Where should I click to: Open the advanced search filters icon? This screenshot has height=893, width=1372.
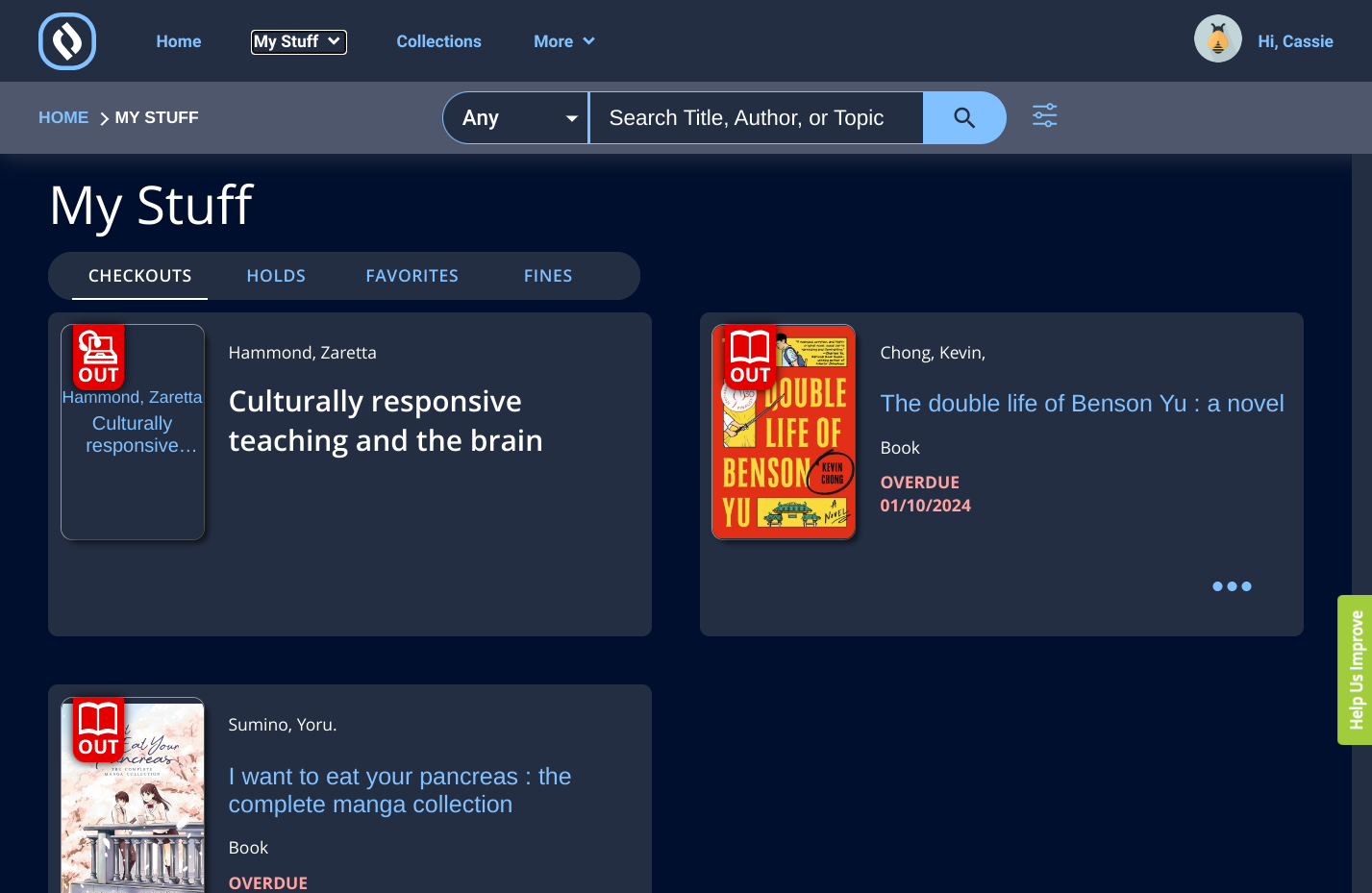pos(1044,116)
